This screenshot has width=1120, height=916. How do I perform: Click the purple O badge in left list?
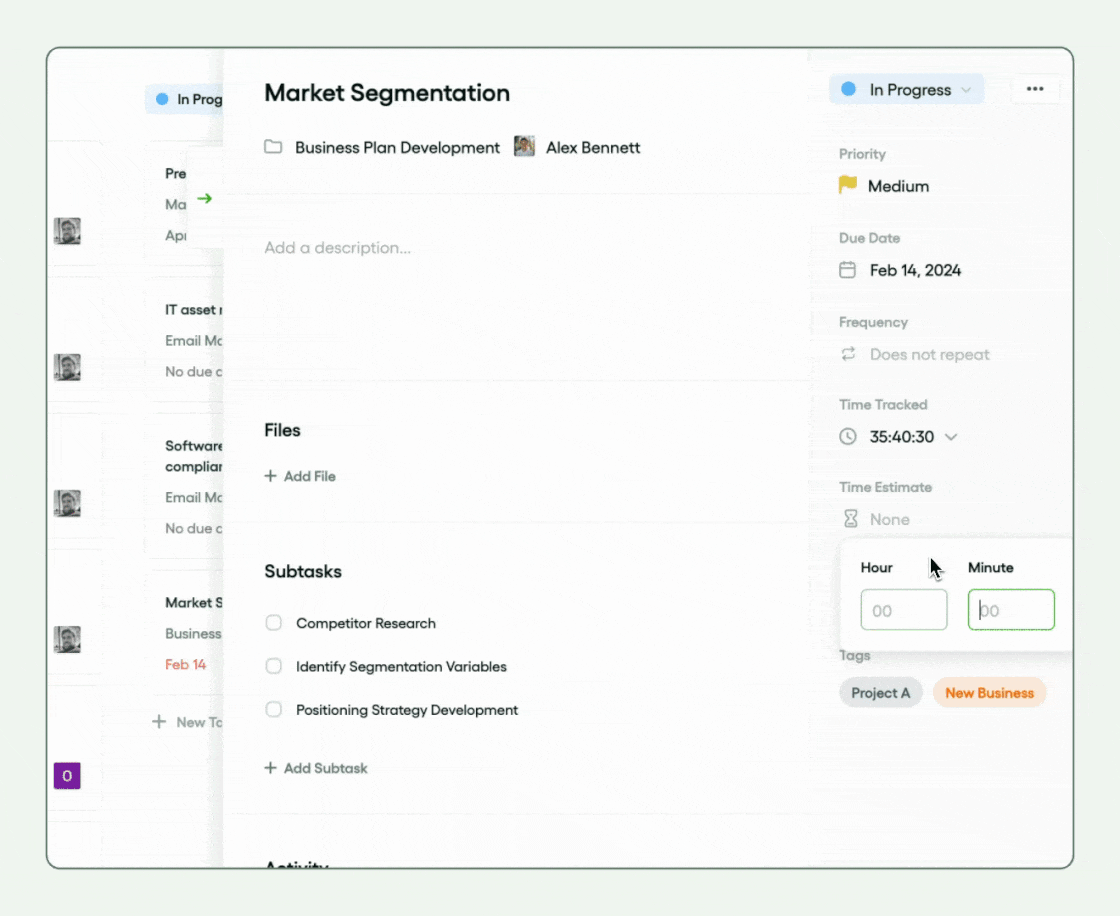[x=67, y=776]
